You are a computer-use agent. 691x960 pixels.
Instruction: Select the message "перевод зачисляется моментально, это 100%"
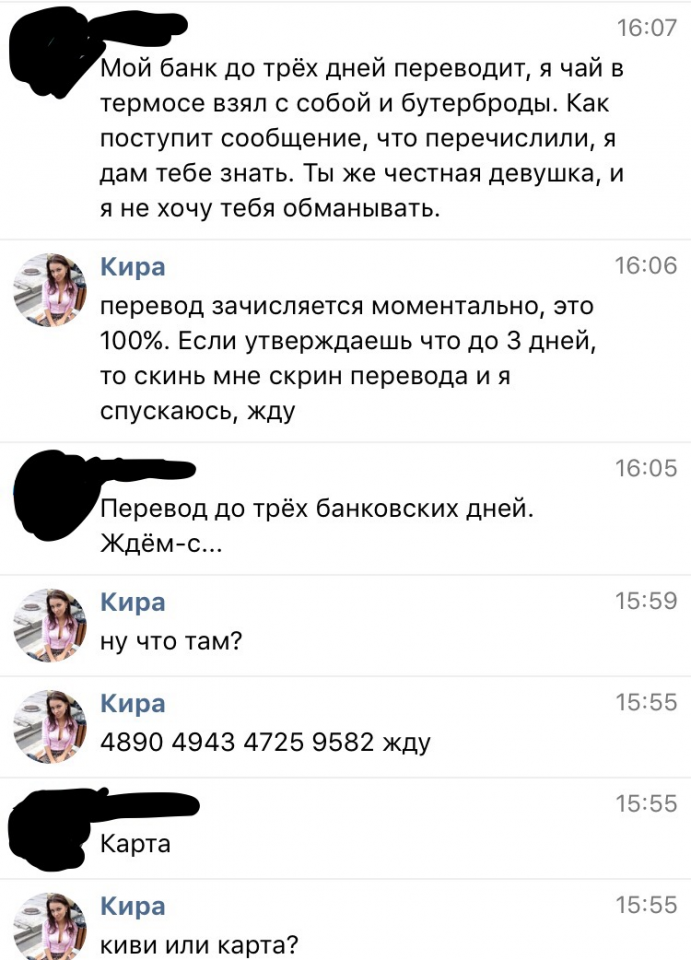point(347,358)
